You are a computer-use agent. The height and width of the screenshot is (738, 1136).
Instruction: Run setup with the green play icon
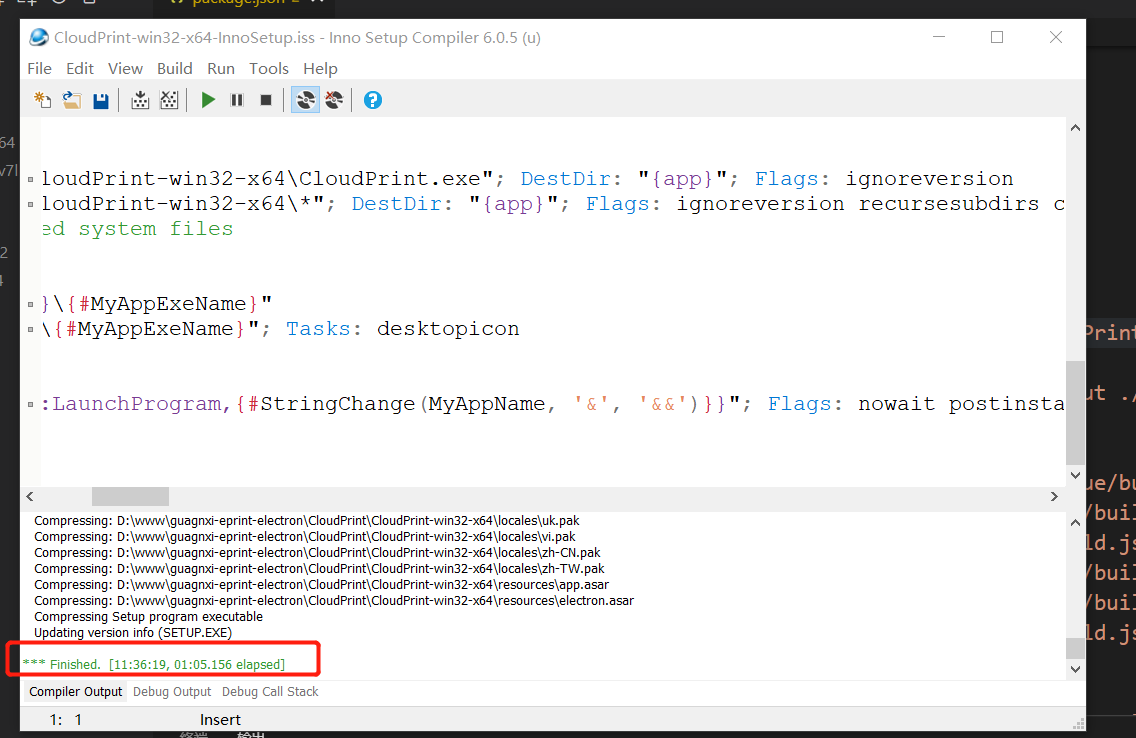[x=208, y=100]
